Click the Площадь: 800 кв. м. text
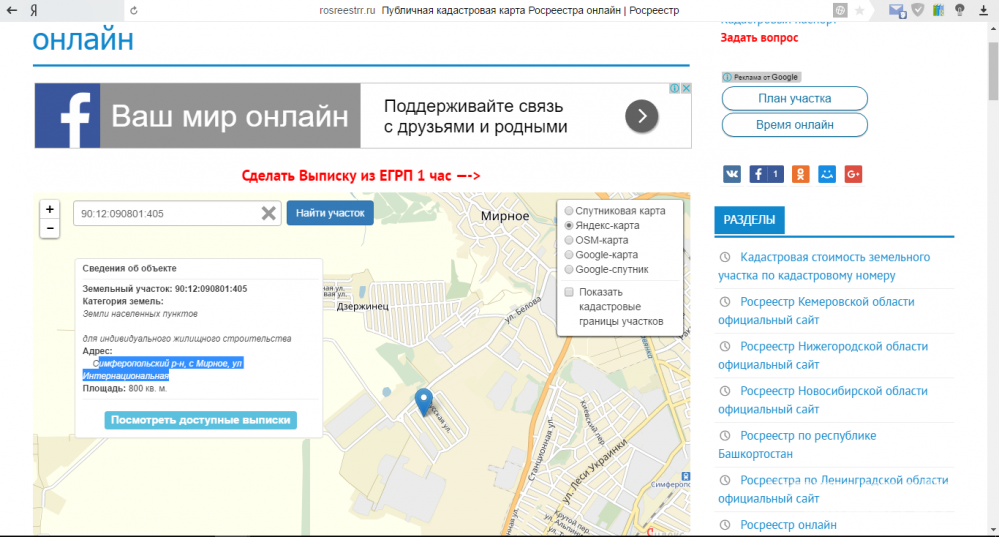Viewport: 999px width, 537px height. click(x=124, y=388)
